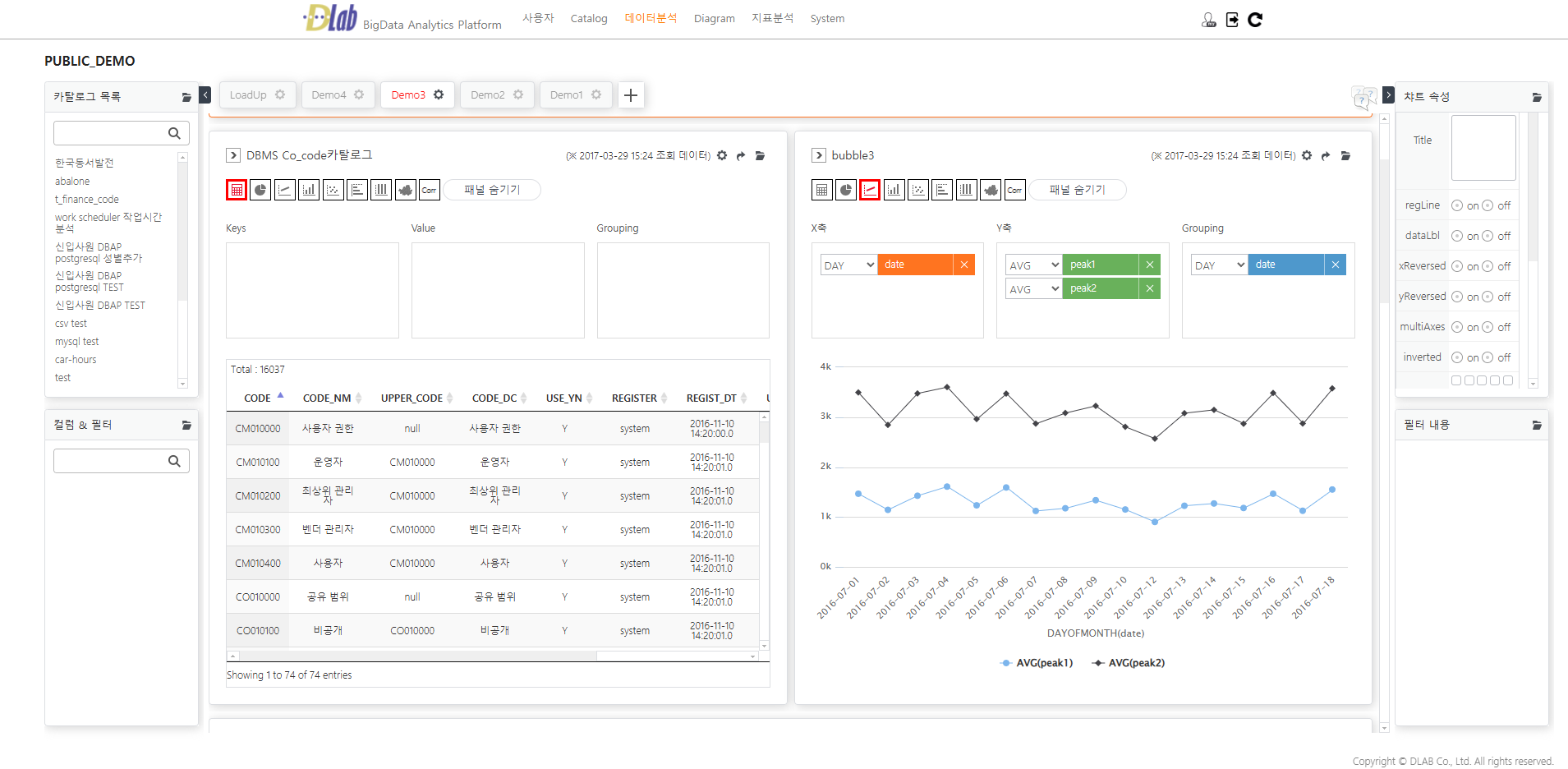
Task: Set multiAxes to off
Action: pos(1488,327)
